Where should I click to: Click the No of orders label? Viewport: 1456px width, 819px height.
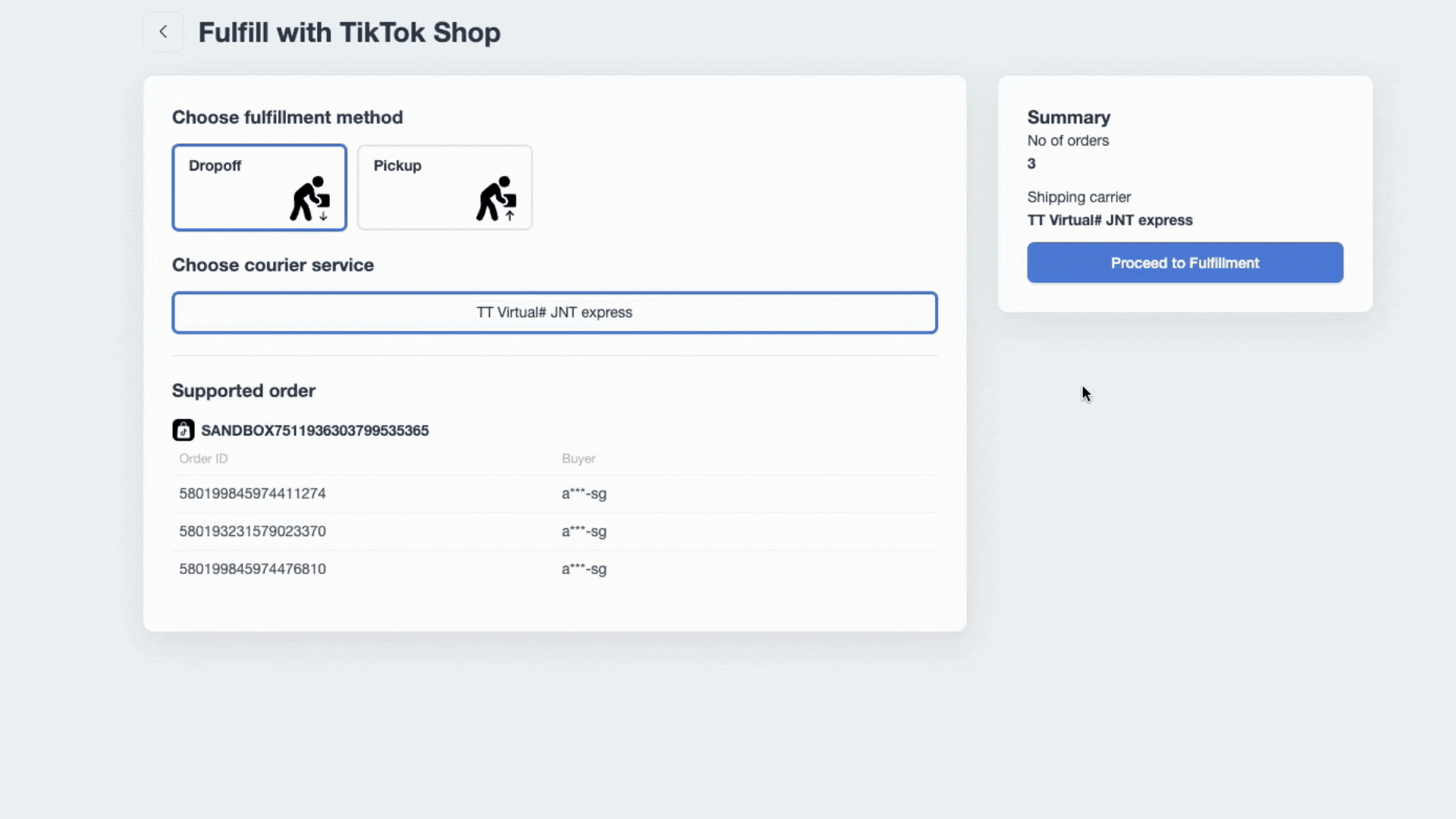point(1068,140)
